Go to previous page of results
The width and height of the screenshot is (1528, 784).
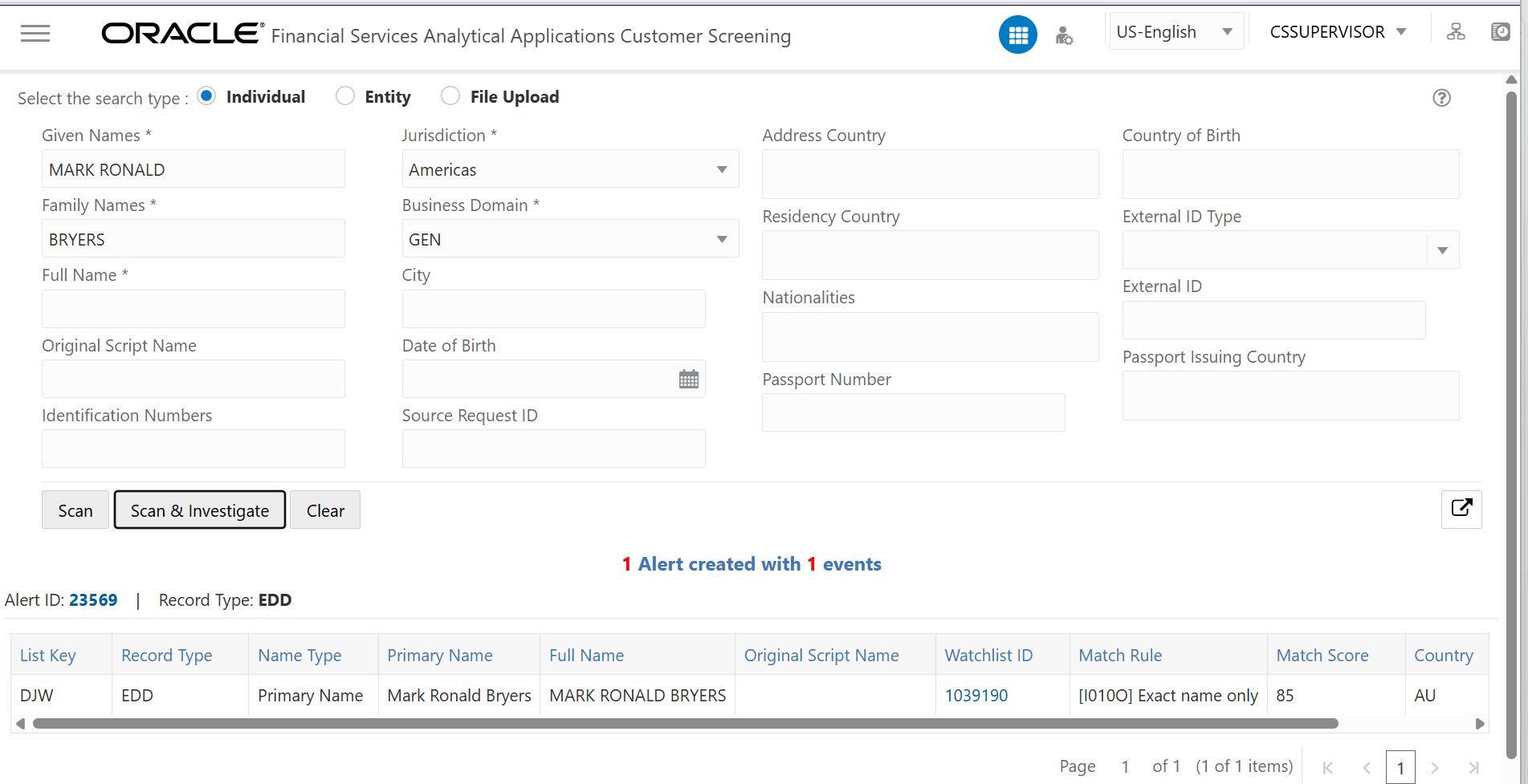(1367, 768)
